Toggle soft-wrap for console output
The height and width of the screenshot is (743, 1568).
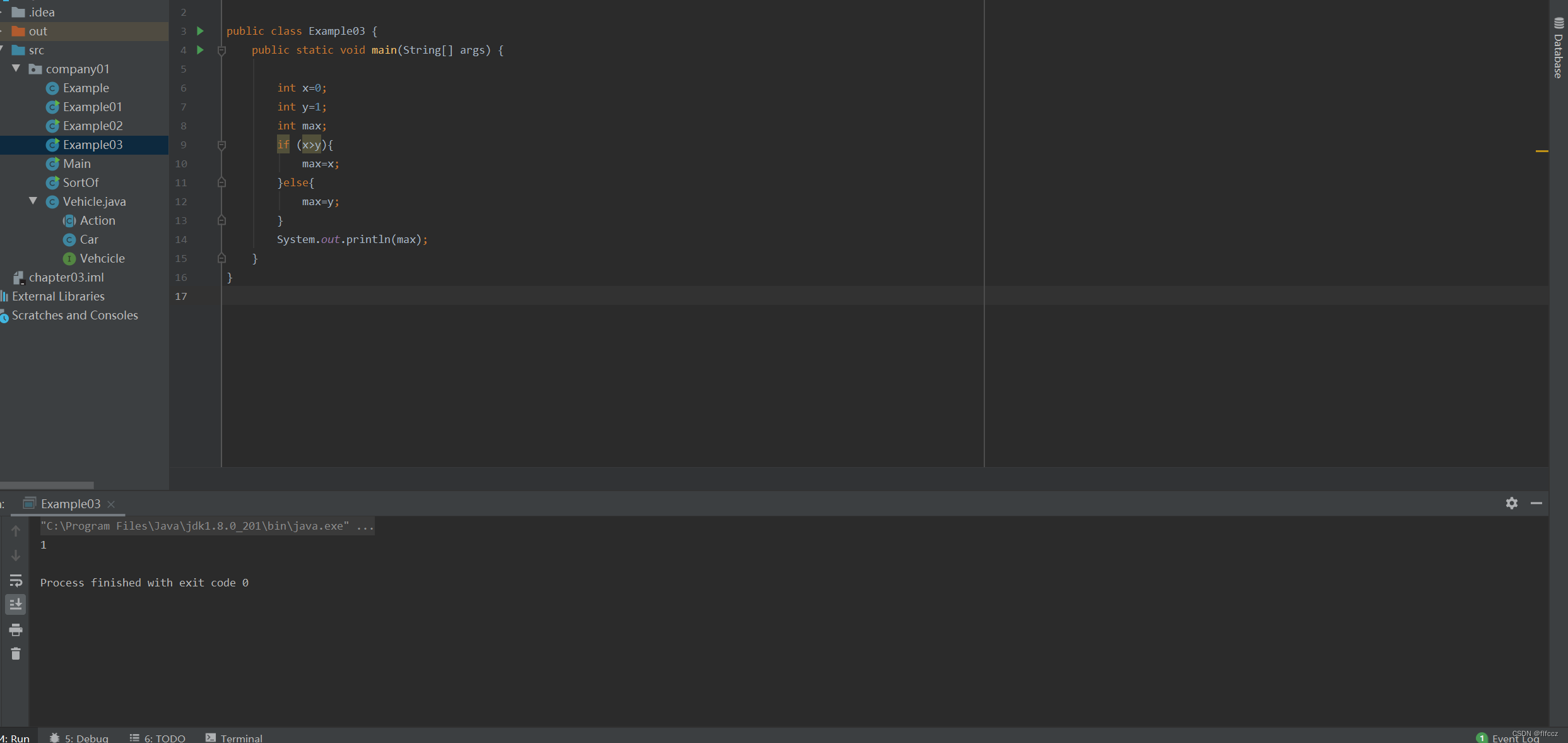[16, 581]
